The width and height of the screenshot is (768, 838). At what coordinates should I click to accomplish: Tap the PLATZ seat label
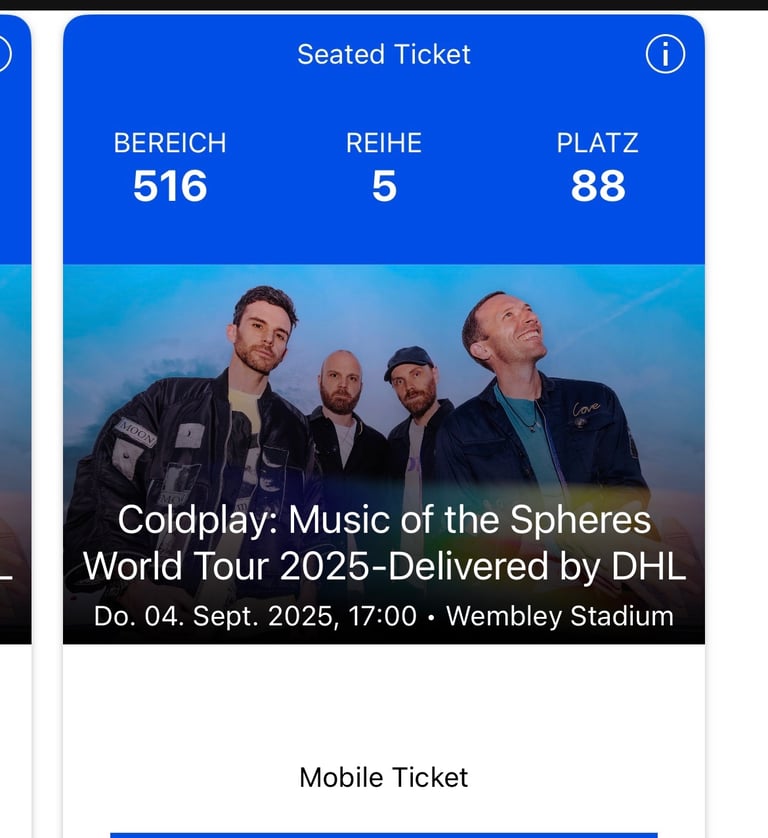pyautogui.click(x=598, y=143)
